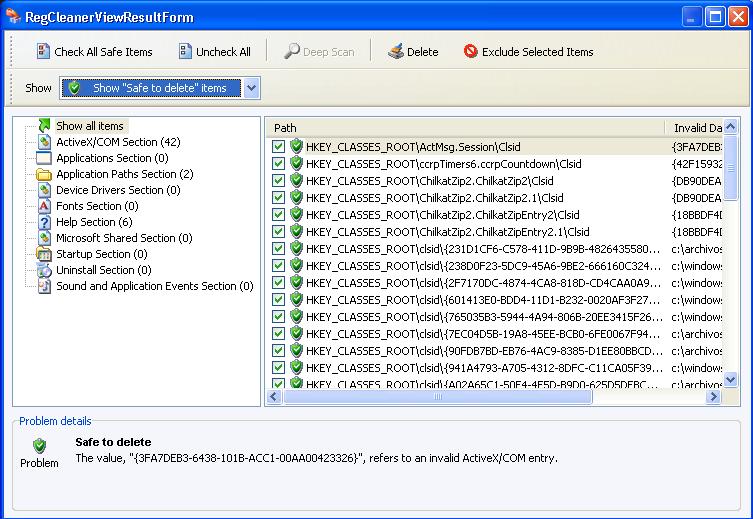Click the Path column header

pyautogui.click(x=465, y=128)
